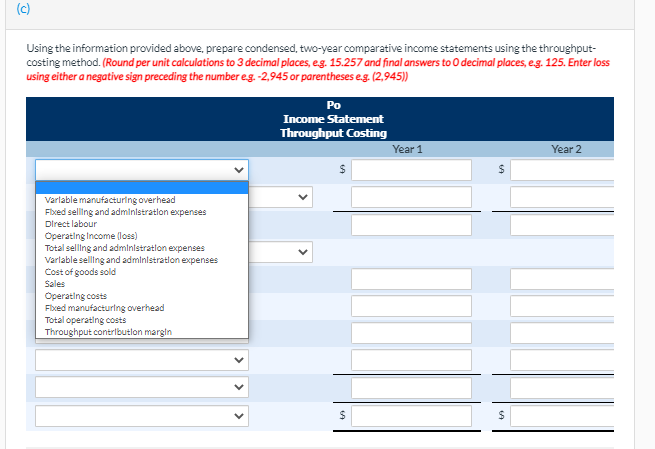Open the last row account dropdown
This screenshot has width=655, height=449.
tap(142, 416)
